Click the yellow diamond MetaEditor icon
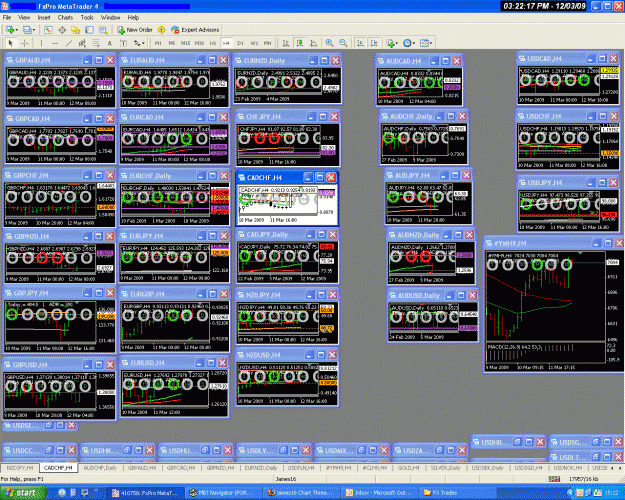Screen dimensions: 625x500 (x=161, y=30)
